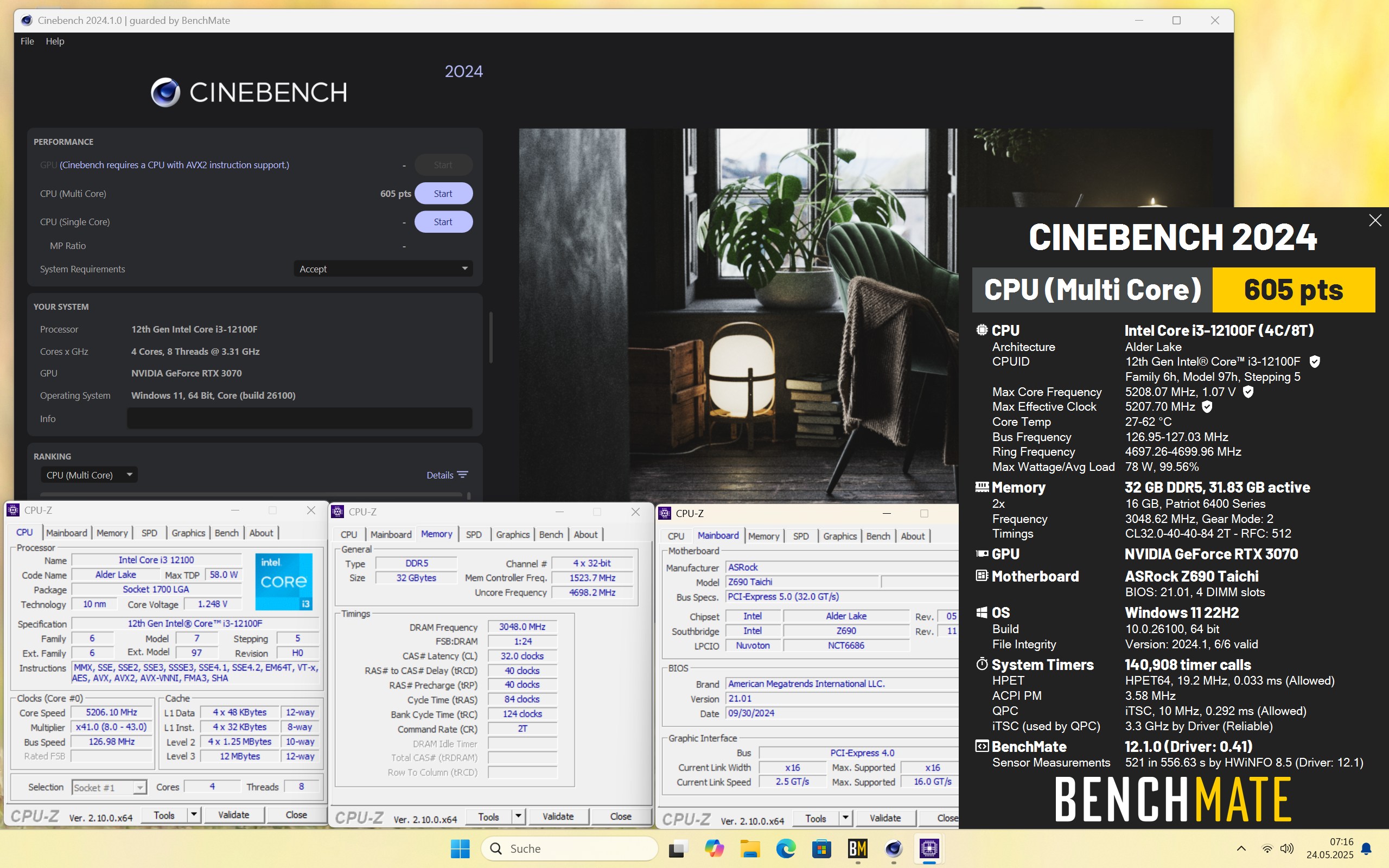Open Graphics tab in second CPU-Z window
1389x868 pixels.
pyautogui.click(x=513, y=534)
